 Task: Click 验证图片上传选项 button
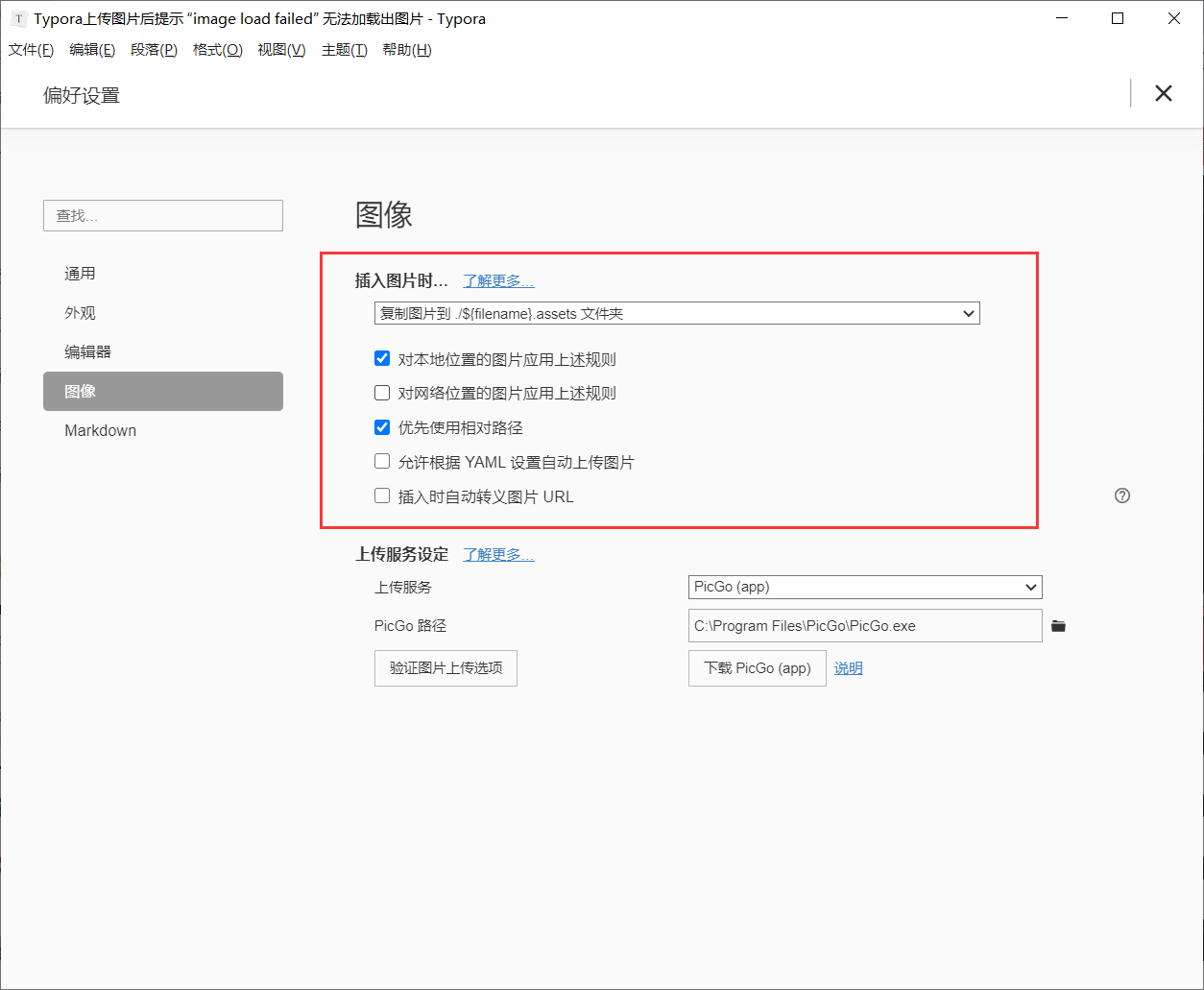[445, 667]
